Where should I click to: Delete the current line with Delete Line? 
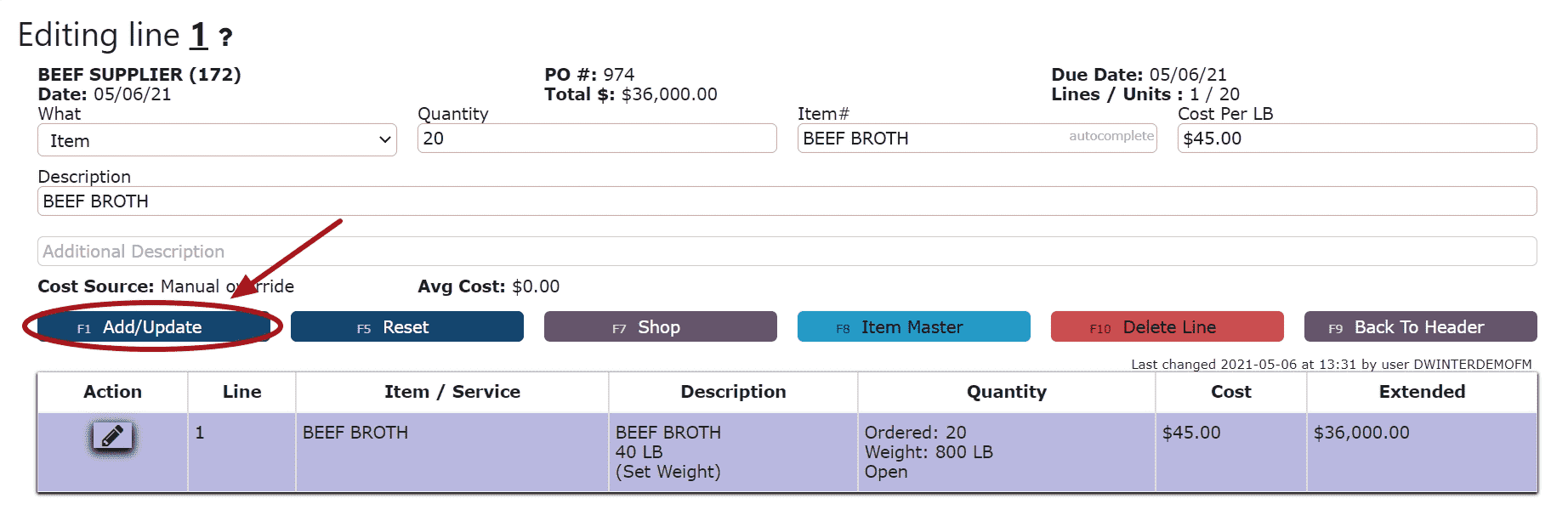click(1167, 327)
